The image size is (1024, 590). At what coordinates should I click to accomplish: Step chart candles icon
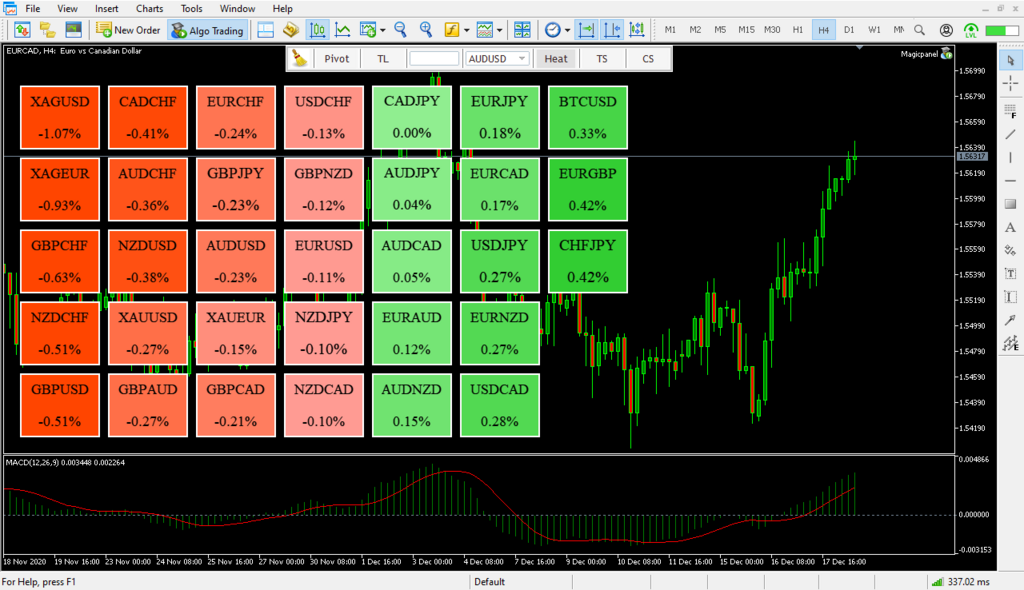(637, 30)
